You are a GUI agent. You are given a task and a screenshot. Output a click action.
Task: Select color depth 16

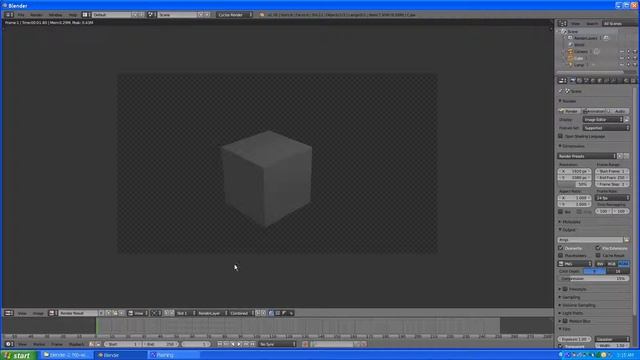618,271
